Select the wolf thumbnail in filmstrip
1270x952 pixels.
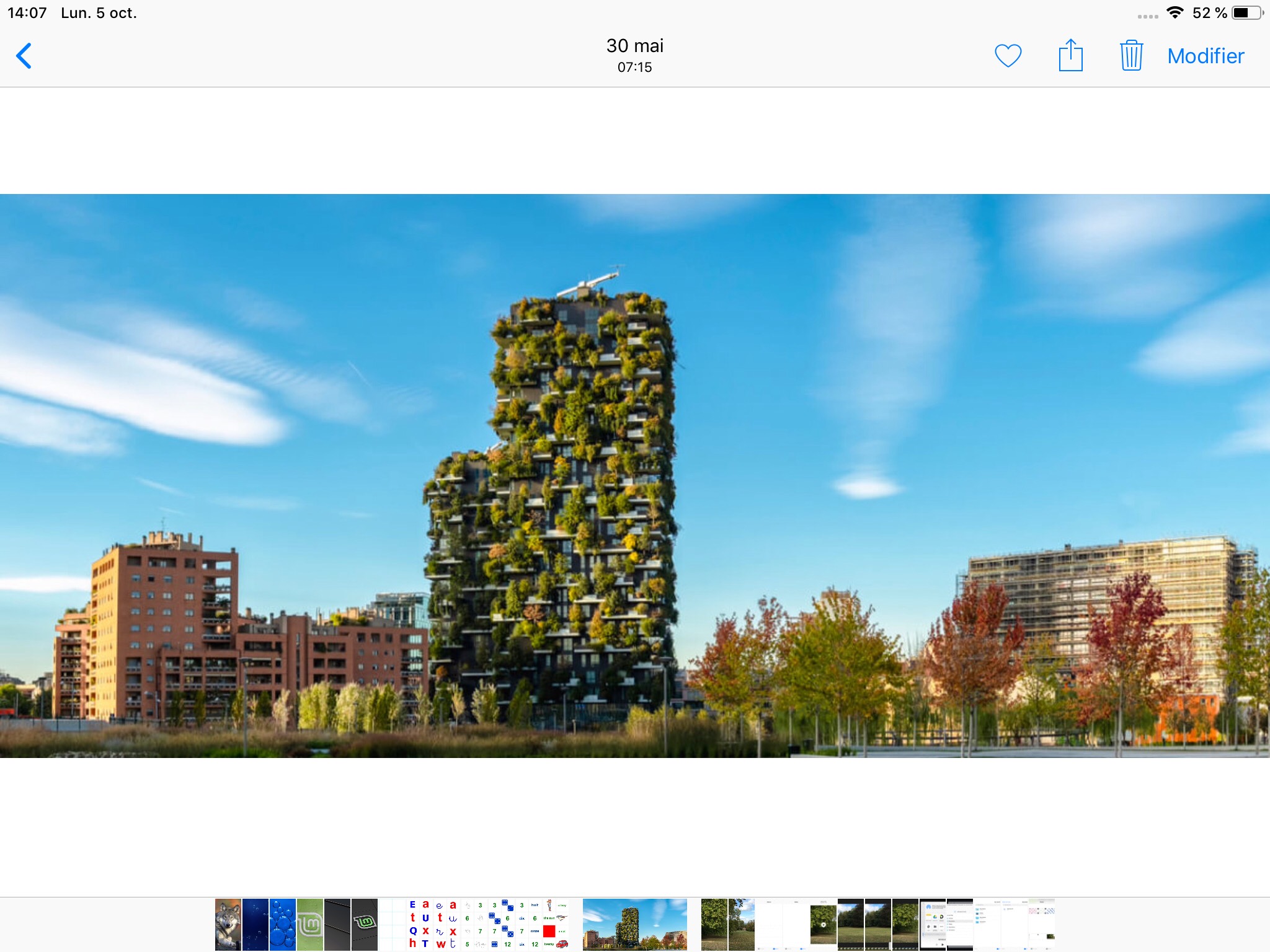pyautogui.click(x=228, y=924)
